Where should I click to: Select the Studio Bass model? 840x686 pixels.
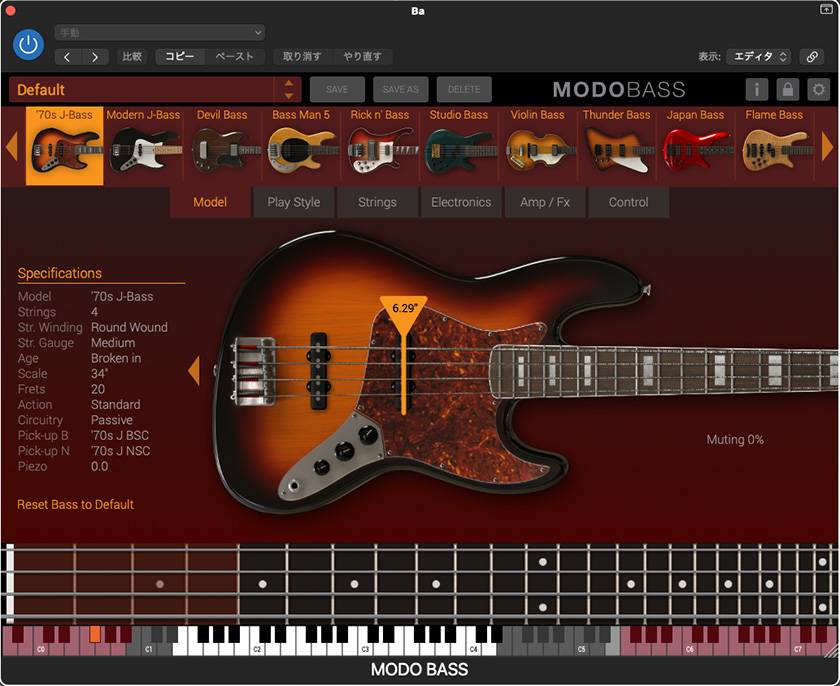coord(459,146)
